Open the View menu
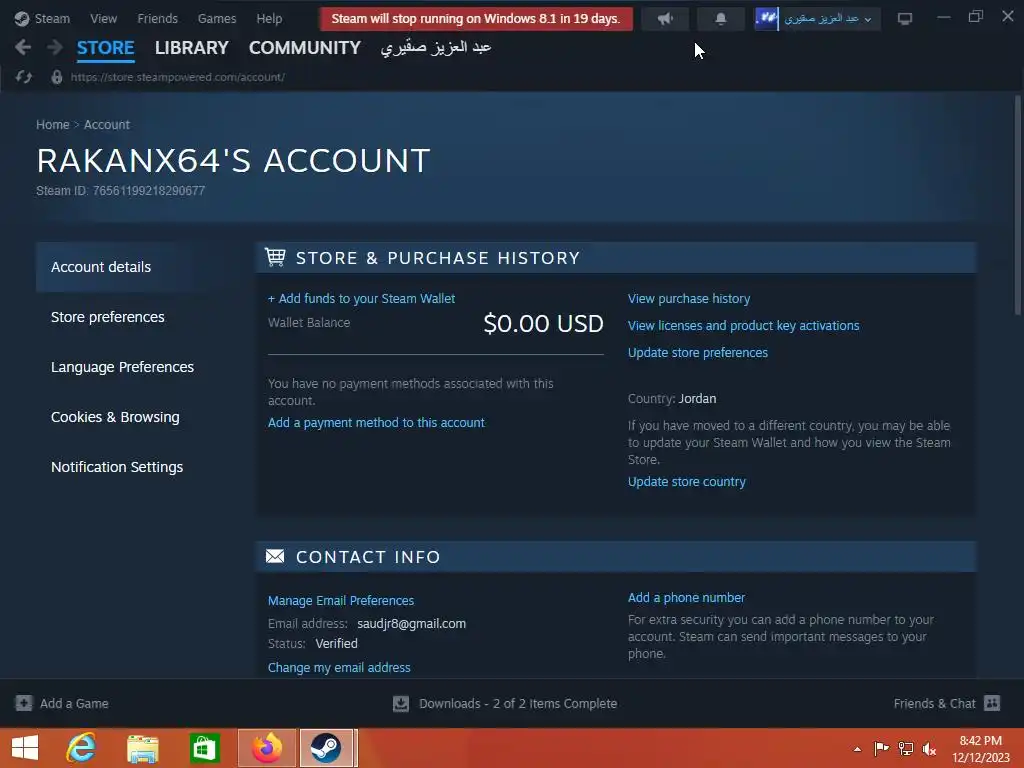 pos(103,18)
